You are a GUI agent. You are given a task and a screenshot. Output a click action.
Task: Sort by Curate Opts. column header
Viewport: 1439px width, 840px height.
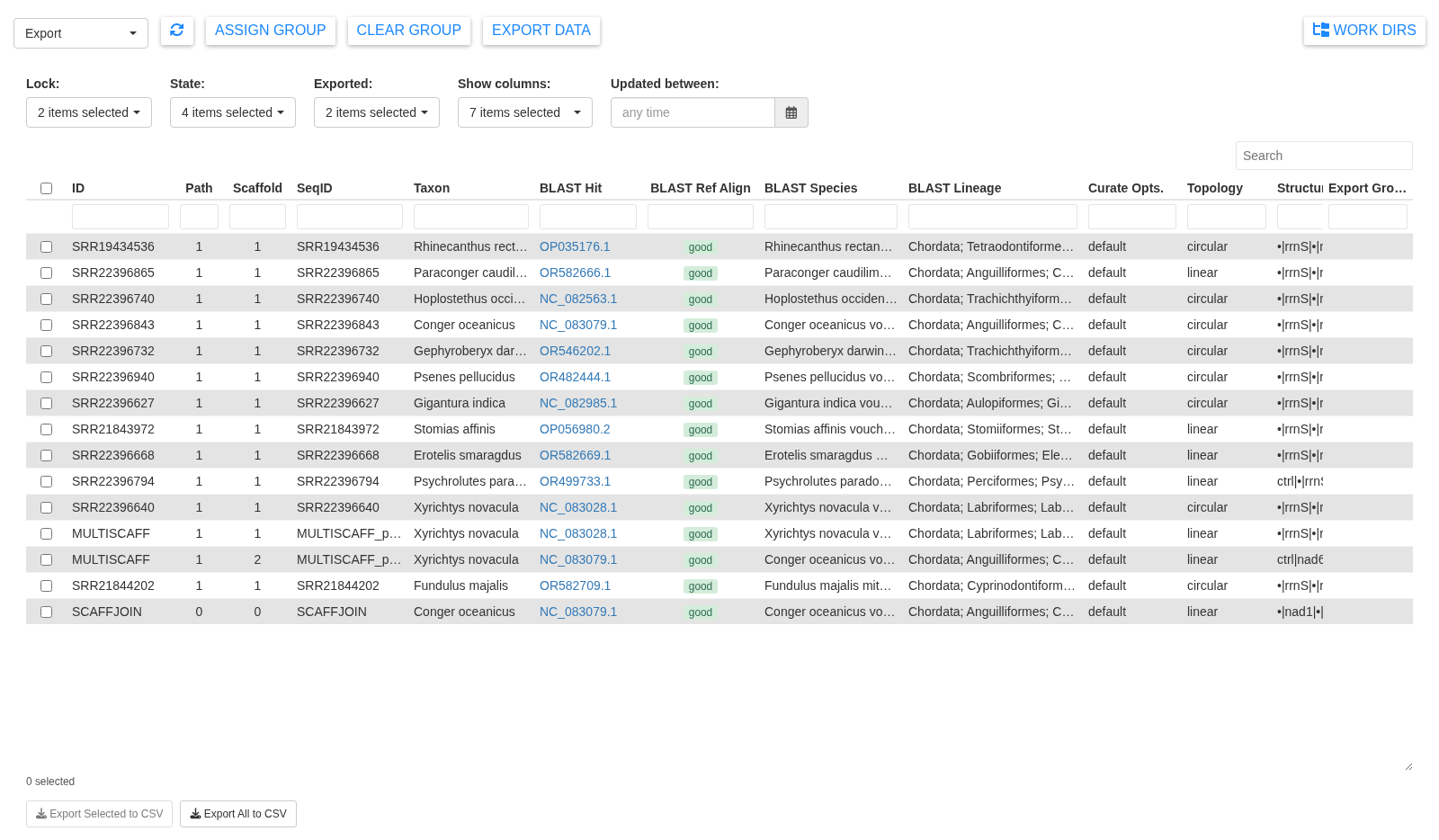(1126, 188)
